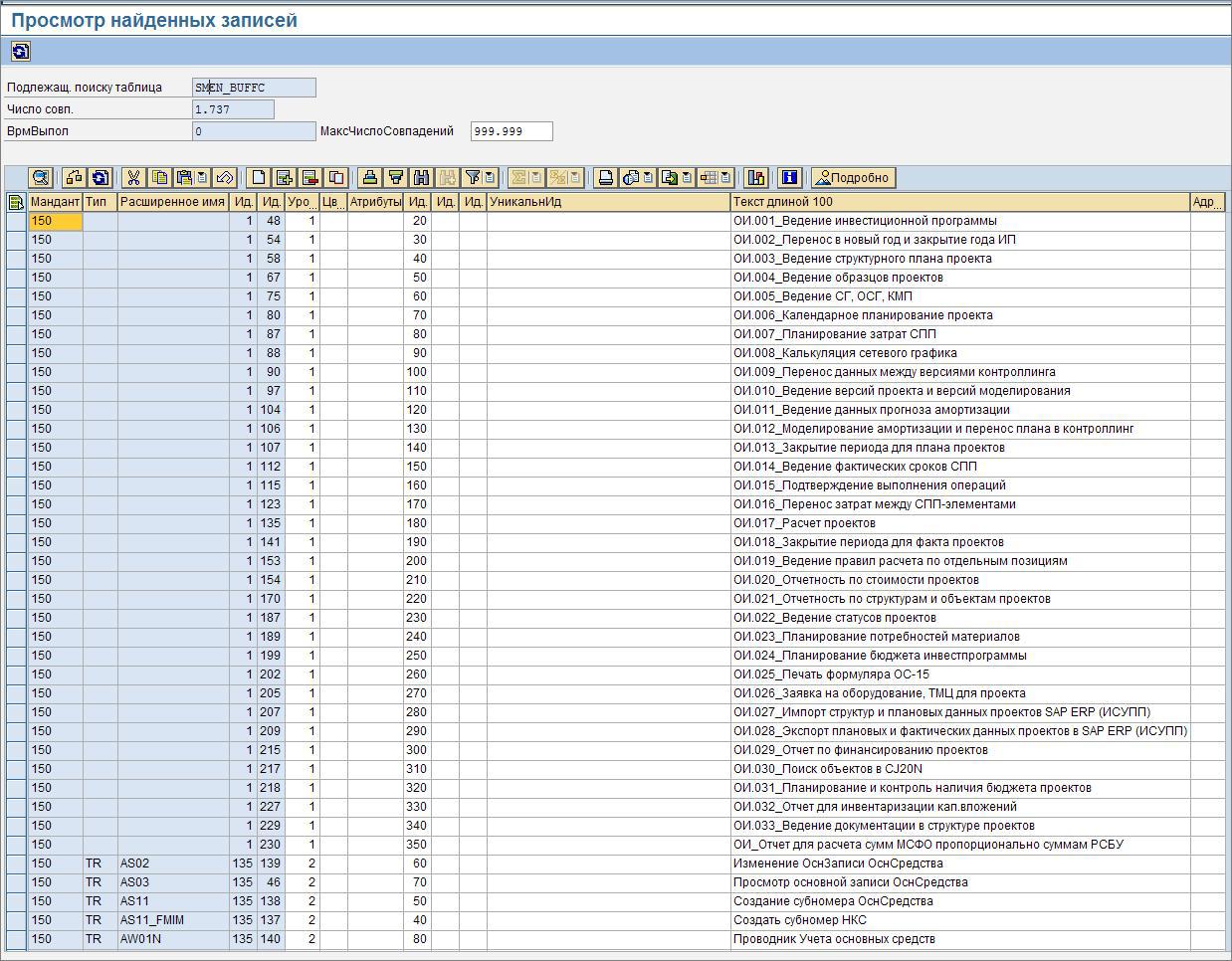This screenshot has width=1232, height=961.
Task: Select row ОИ.001_Ведение инвестиционной программы via its selector
Action: click(x=16, y=221)
